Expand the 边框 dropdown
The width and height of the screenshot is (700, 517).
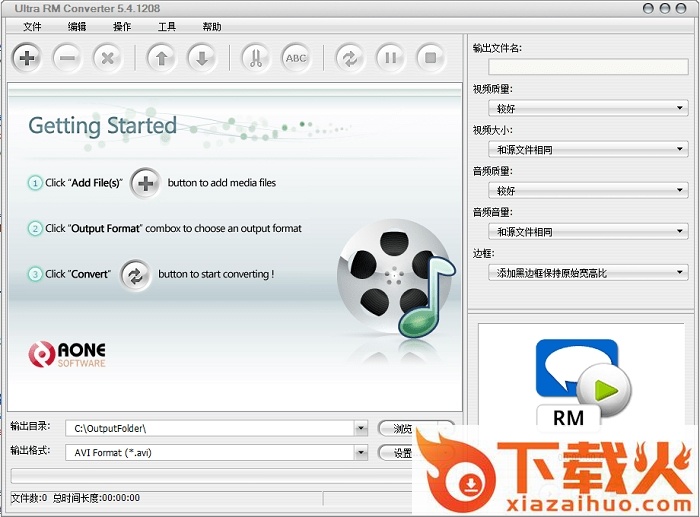(588, 272)
